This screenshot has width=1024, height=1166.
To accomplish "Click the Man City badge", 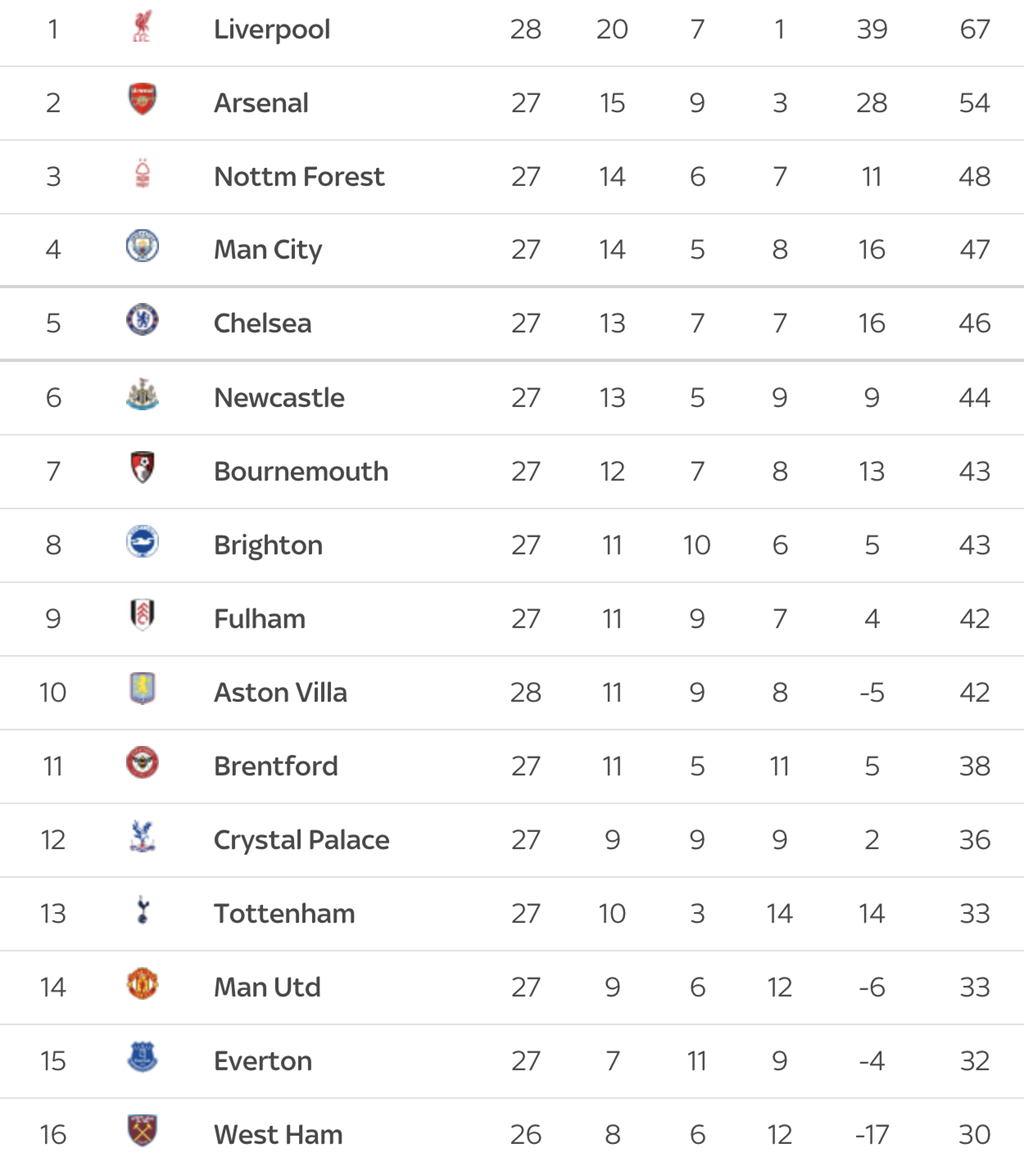I will click(142, 246).
